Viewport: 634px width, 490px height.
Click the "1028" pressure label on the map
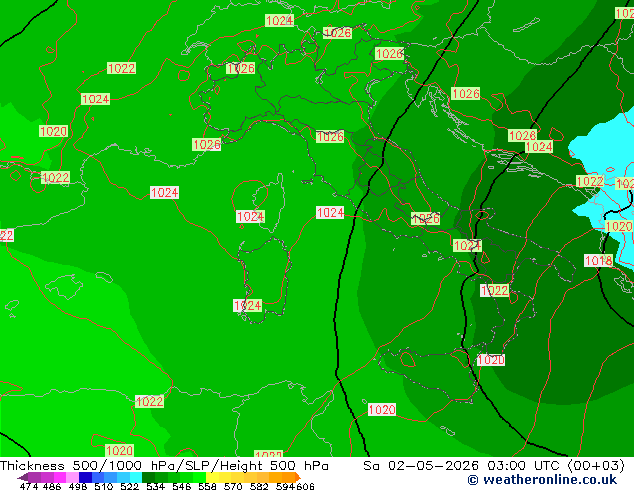pos(522,135)
